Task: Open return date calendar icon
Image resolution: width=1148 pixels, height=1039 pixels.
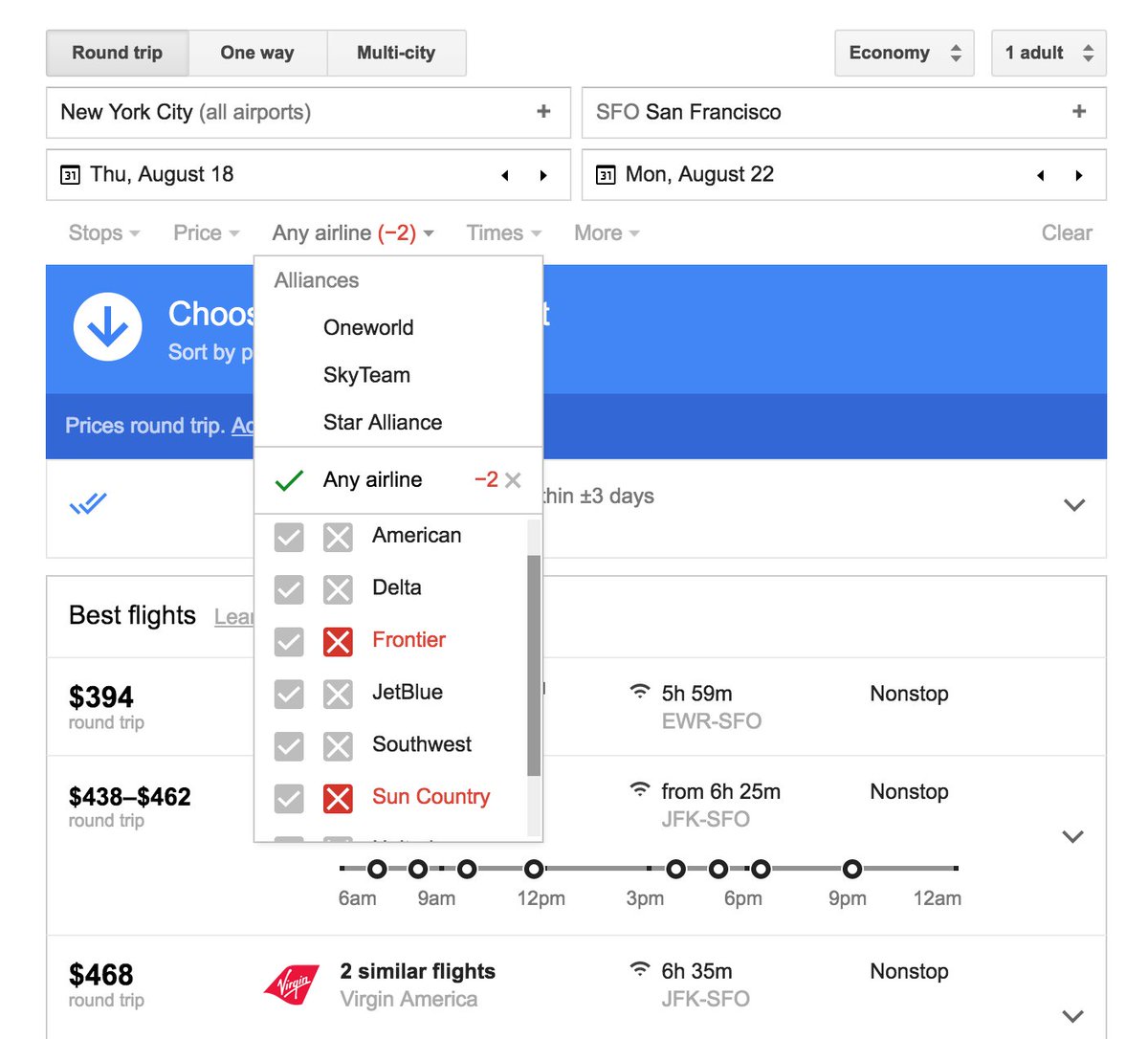Action: [606, 175]
